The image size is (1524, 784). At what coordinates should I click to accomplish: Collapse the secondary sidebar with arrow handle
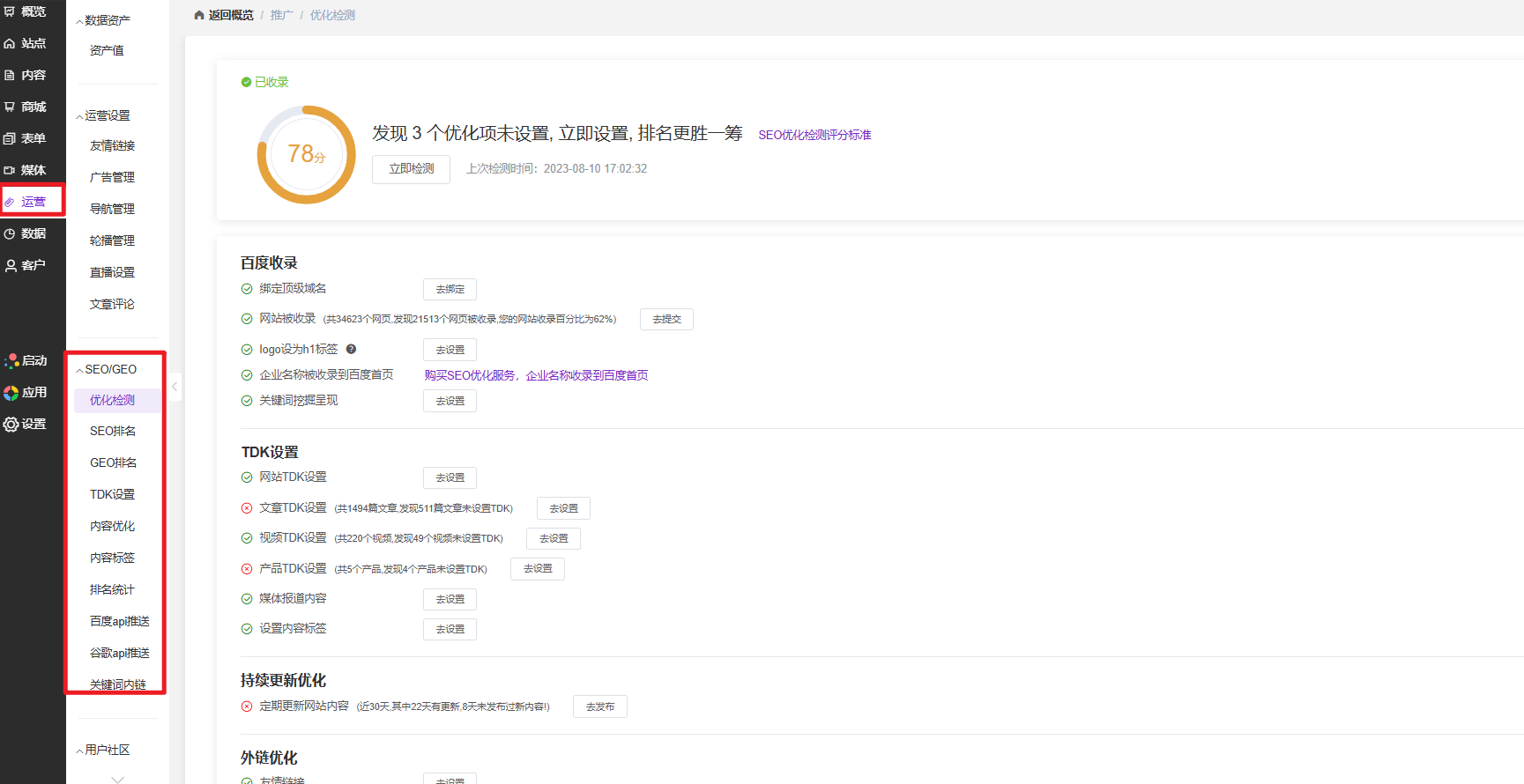coord(175,386)
